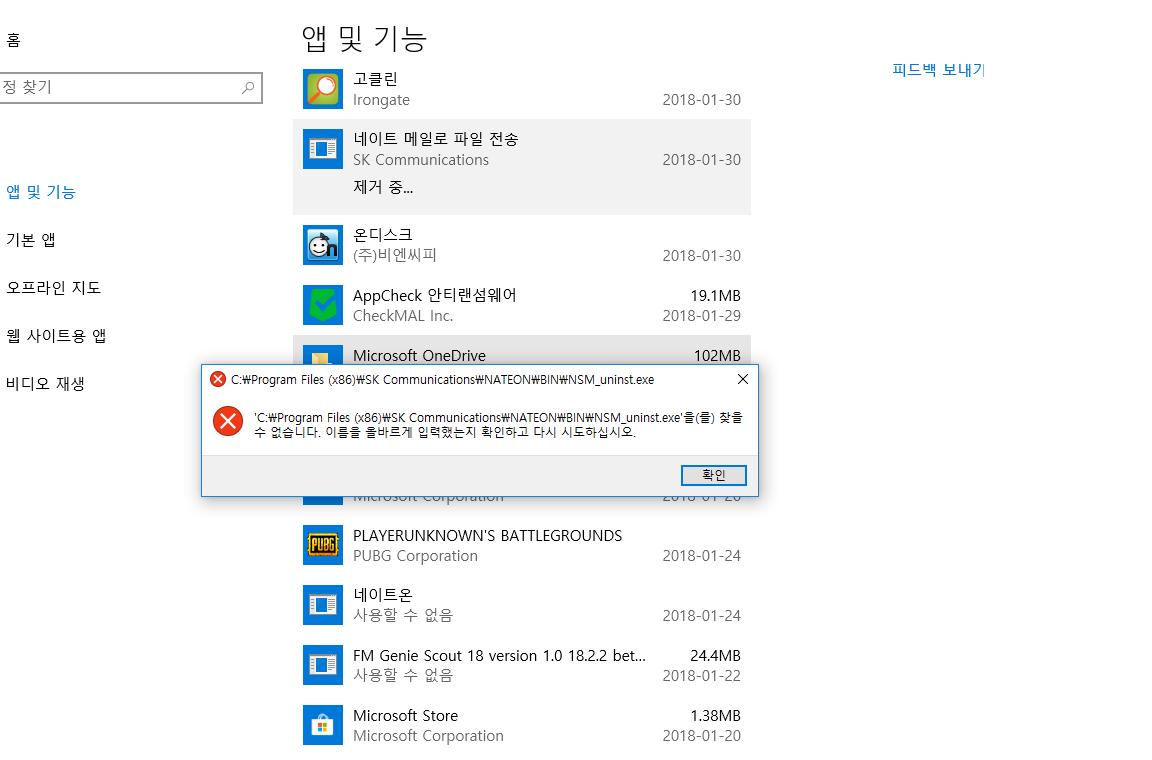Select the Microsoft OneDrive entry
The height and width of the screenshot is (760, 1152).
click(522, 351)
